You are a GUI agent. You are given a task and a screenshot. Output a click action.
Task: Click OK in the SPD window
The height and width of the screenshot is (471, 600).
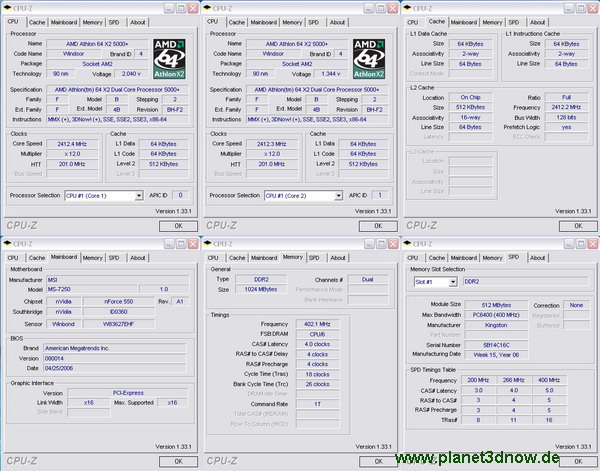click(x=578, y=461)
